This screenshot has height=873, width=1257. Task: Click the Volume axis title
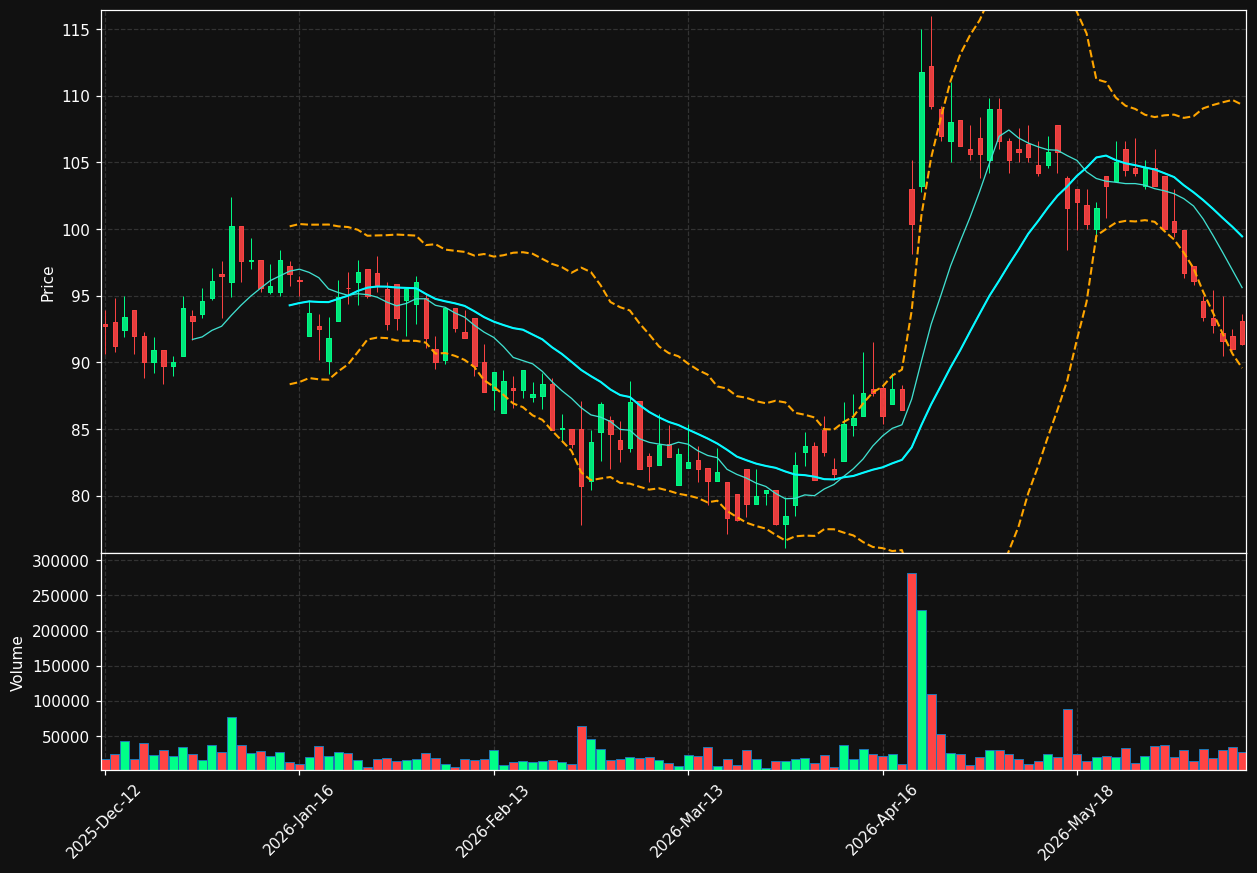(x=18, y=663)
